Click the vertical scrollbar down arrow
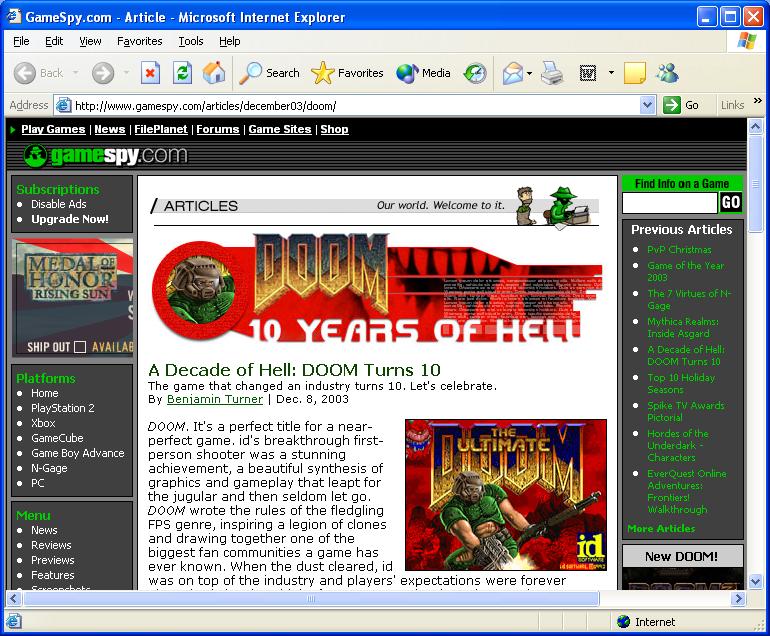The height and width of the screenshot is (636, 770). tap(755, 581)
